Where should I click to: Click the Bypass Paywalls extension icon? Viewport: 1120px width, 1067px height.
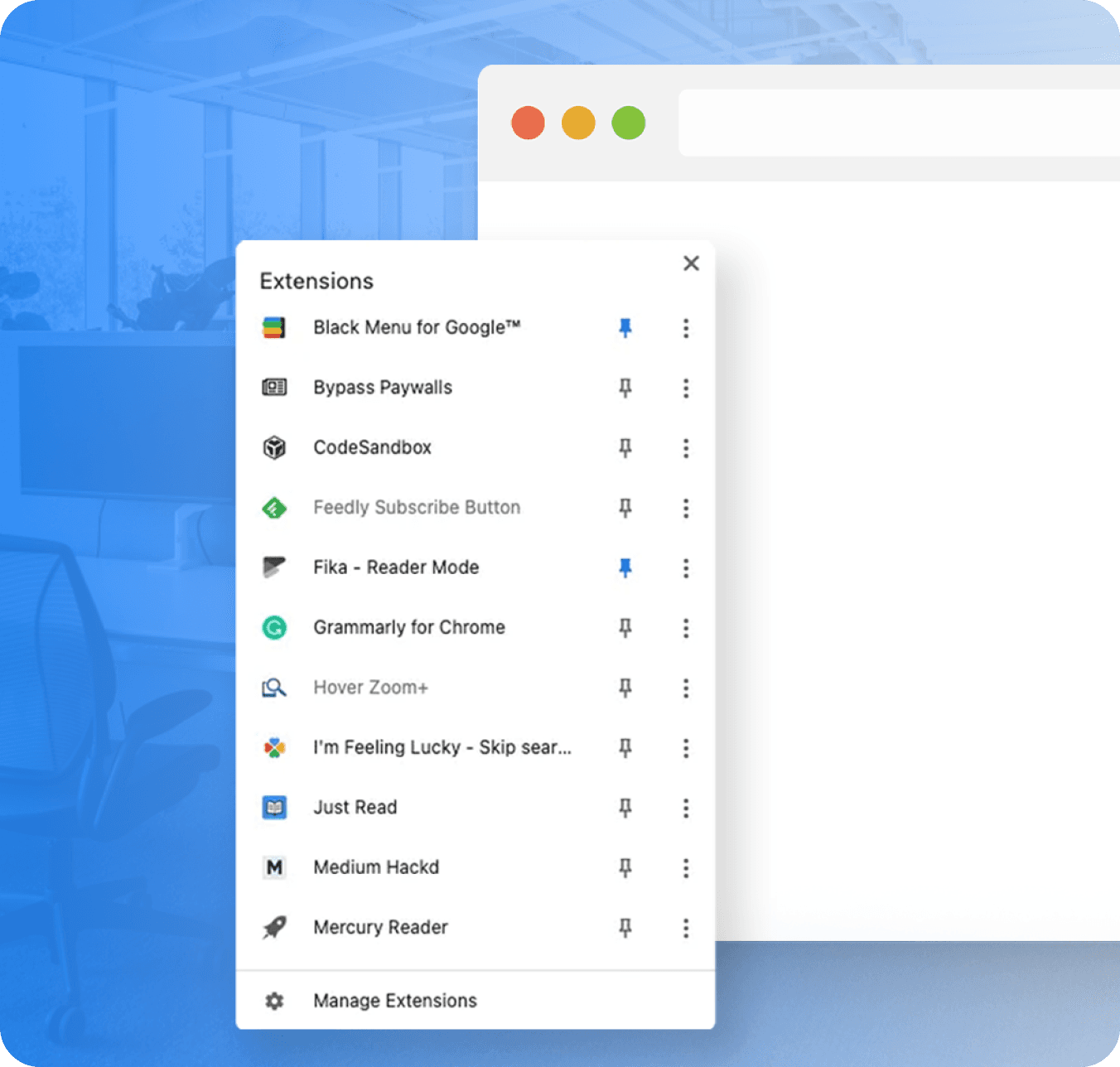pos(274,388)
